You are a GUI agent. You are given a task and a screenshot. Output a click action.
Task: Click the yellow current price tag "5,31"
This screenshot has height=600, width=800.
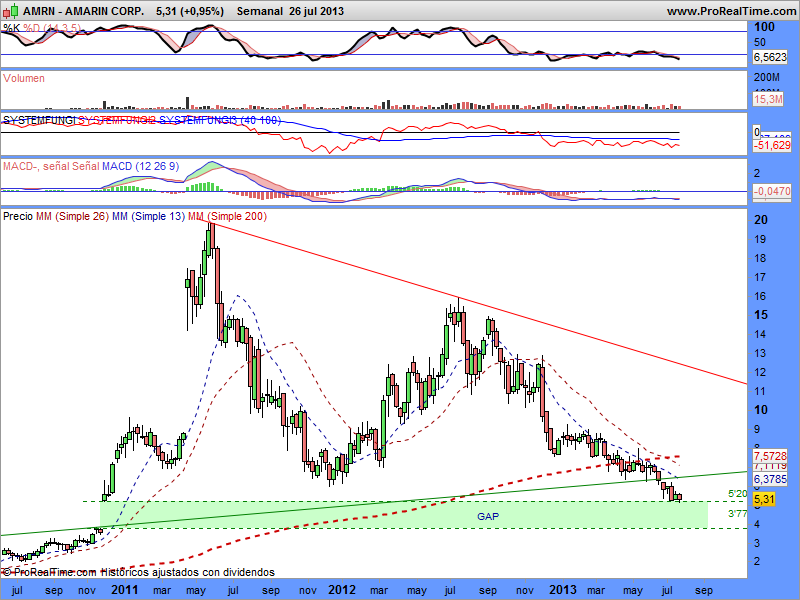[764, 499]
